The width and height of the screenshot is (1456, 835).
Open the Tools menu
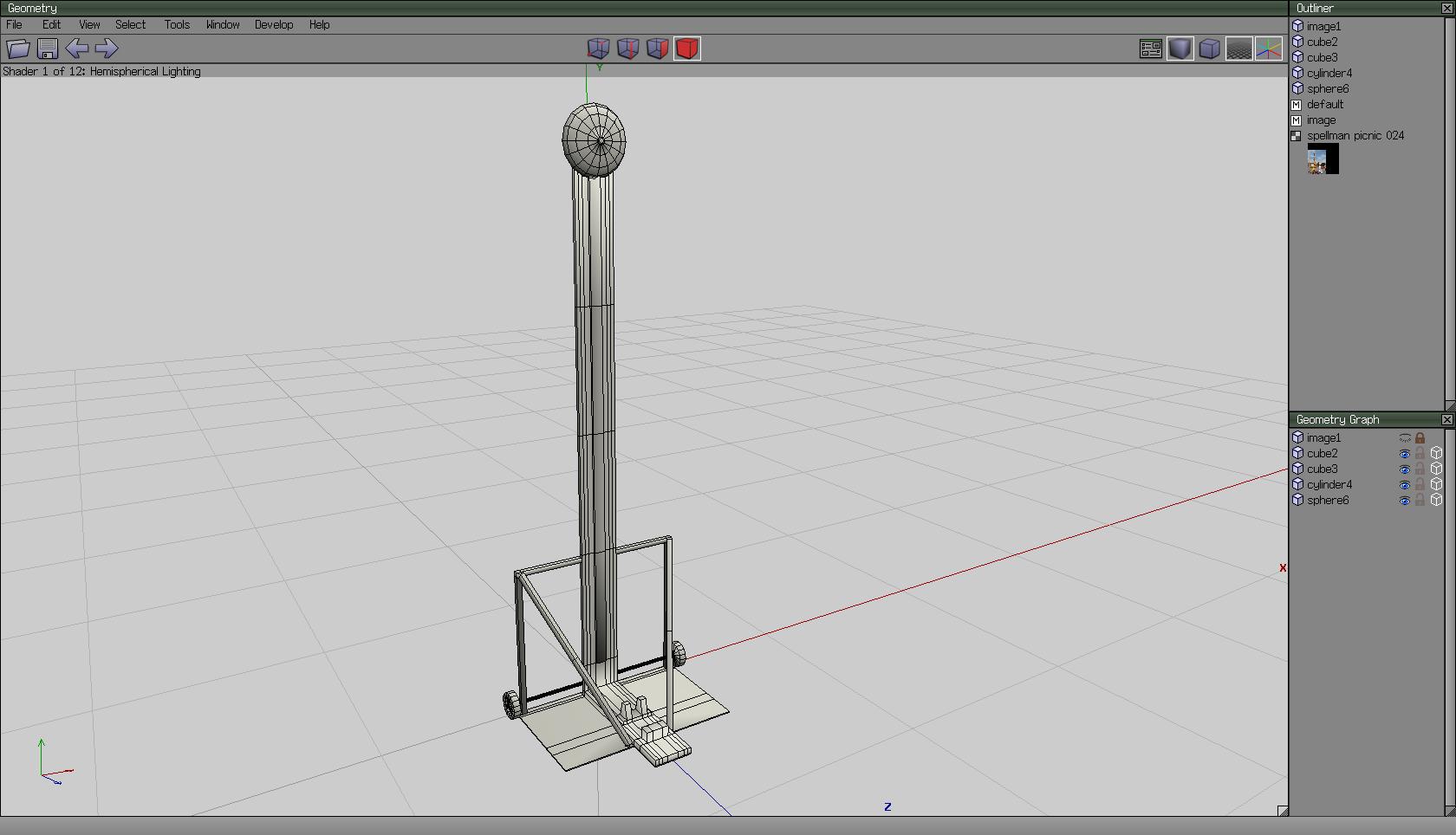[177, 24]
